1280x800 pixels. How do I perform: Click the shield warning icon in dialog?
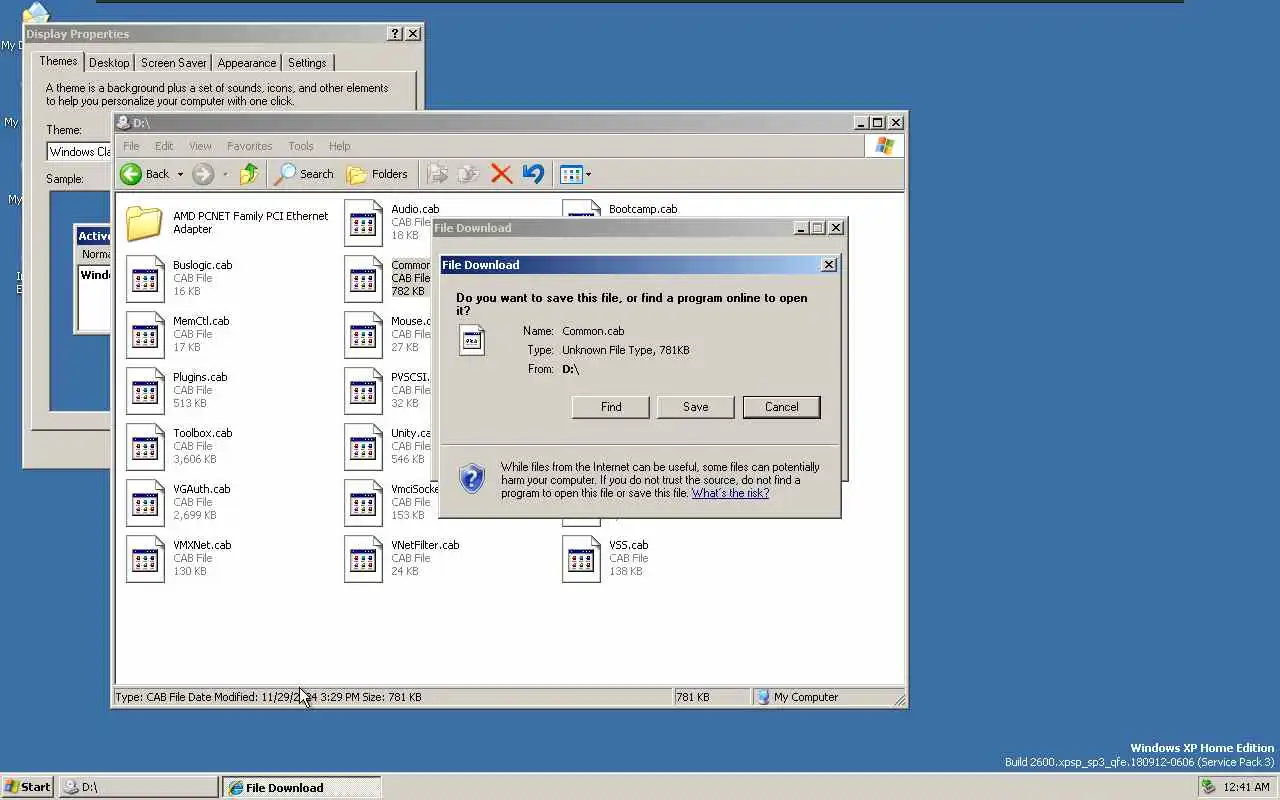472,478
